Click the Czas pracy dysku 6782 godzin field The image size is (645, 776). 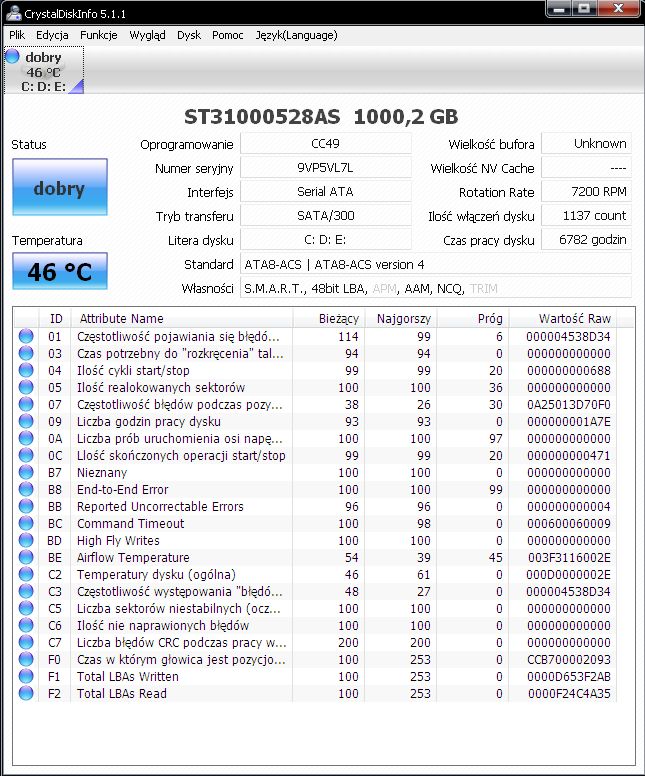(x=587, y=240)
